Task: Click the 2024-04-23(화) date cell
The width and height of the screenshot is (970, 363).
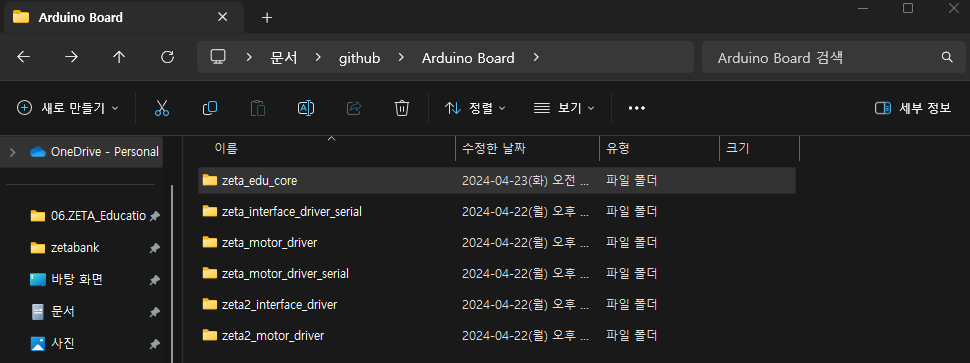Action: pyautogui.click(x=525, y=181)
